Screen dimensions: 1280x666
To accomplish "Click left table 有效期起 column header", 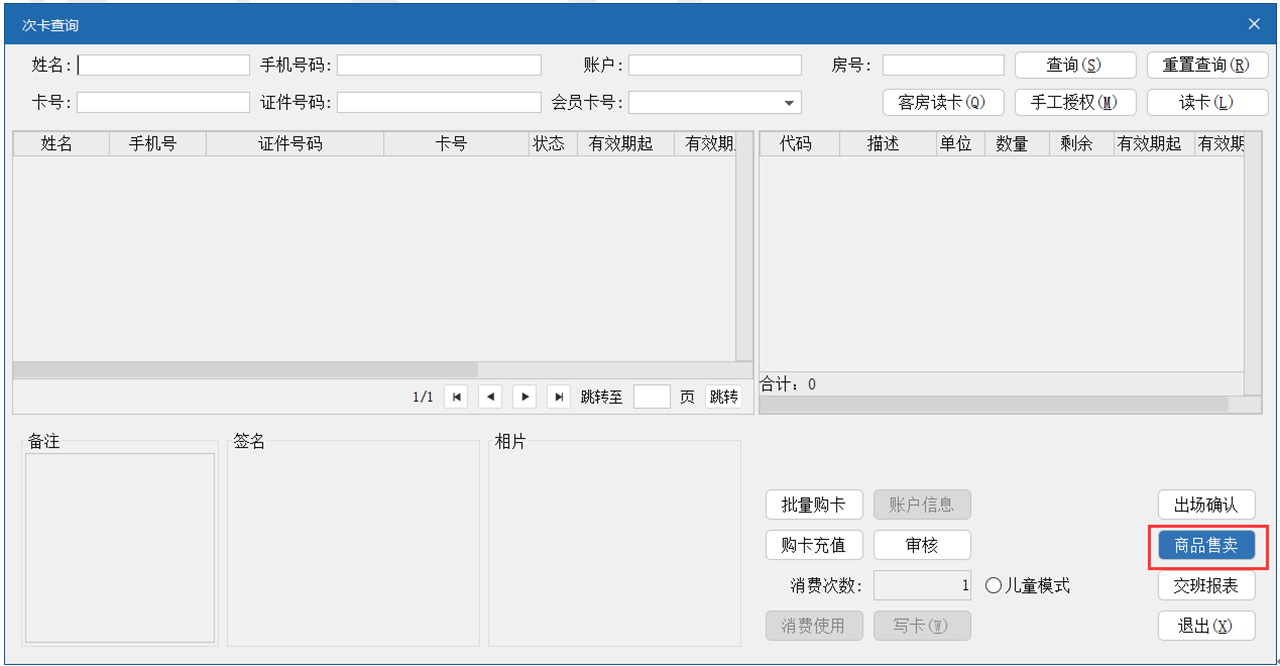I will pos(625,144).
